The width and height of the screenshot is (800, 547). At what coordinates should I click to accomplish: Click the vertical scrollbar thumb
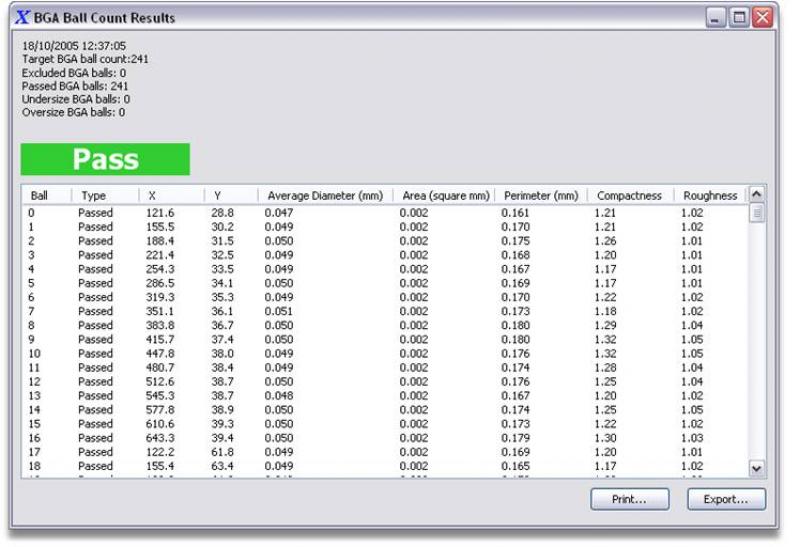point(757,213)
